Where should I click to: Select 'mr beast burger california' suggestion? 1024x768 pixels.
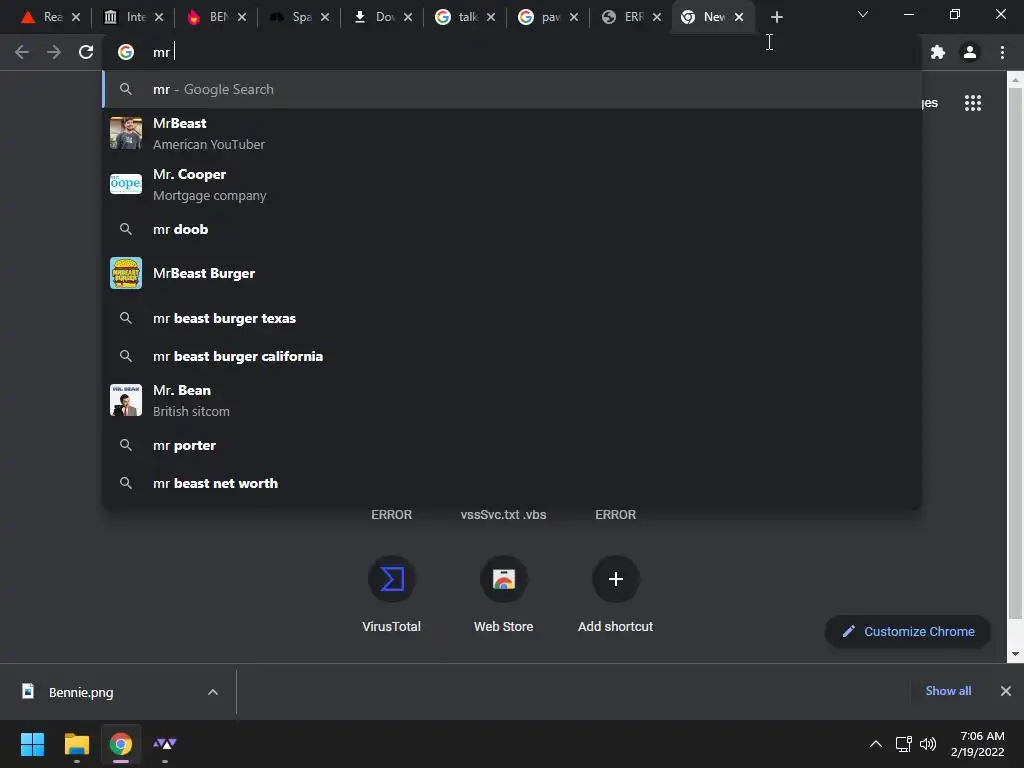click(512, 356)
